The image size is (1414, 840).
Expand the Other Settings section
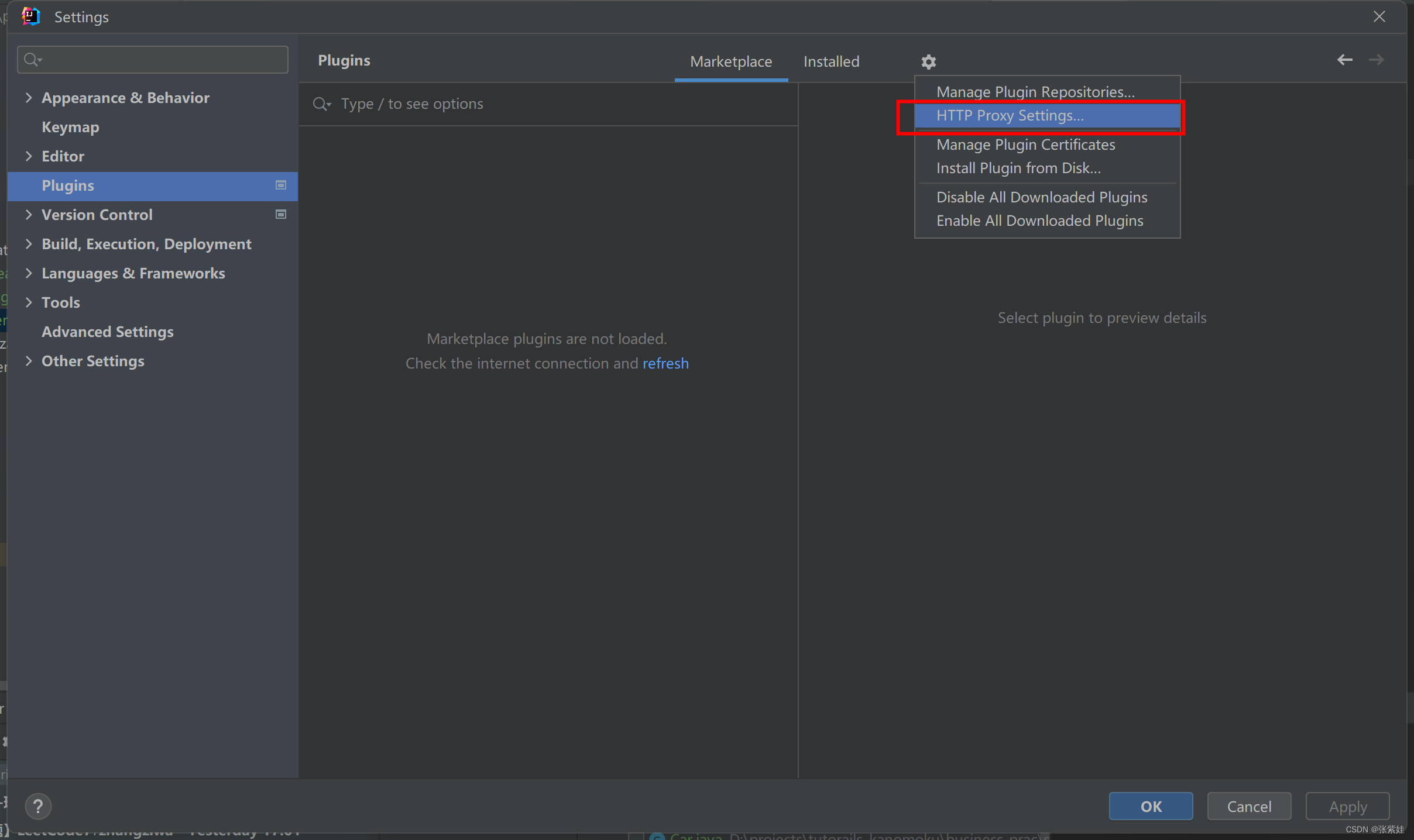point(29,361)
